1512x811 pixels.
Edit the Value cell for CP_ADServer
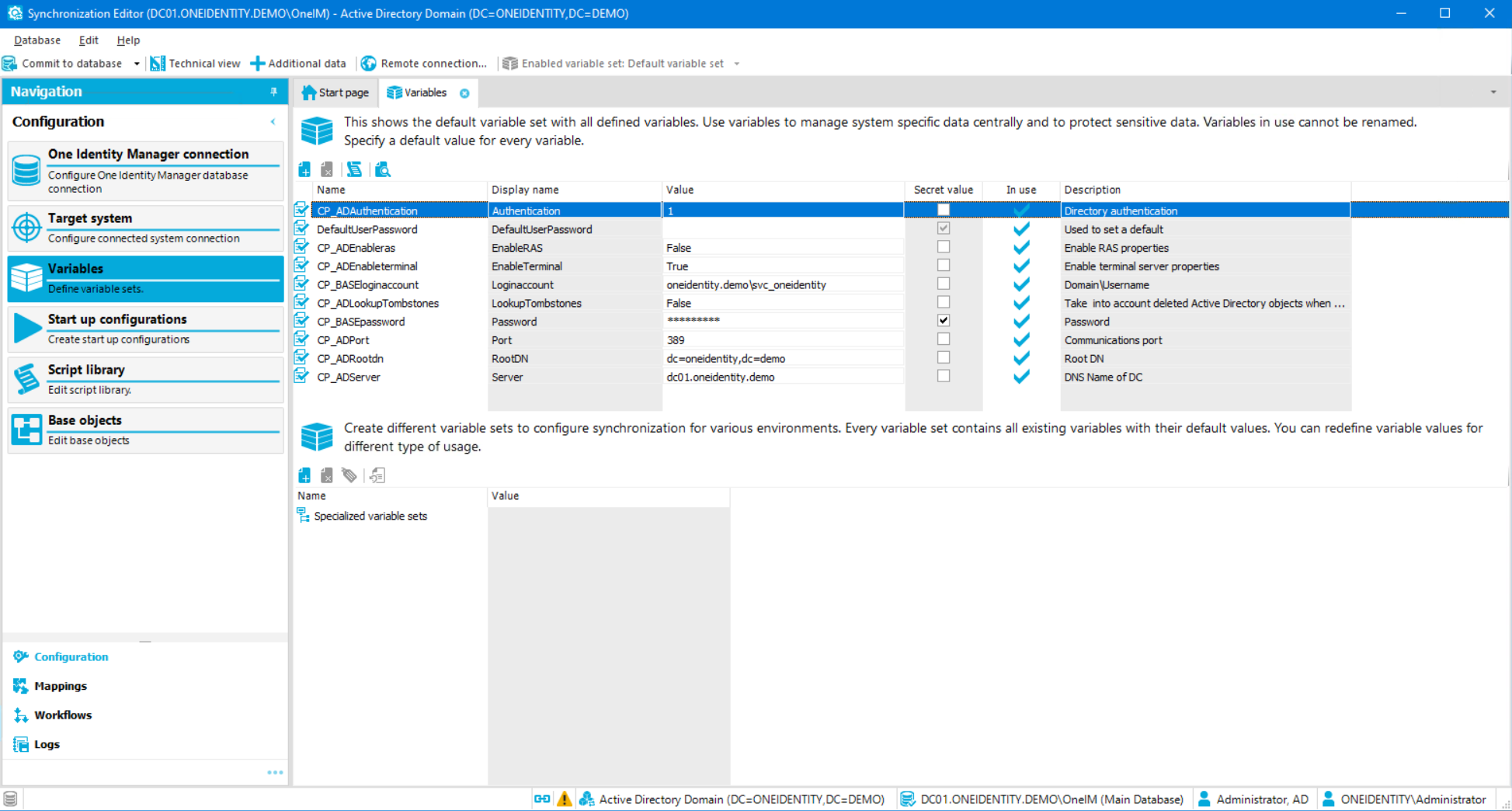783,377
